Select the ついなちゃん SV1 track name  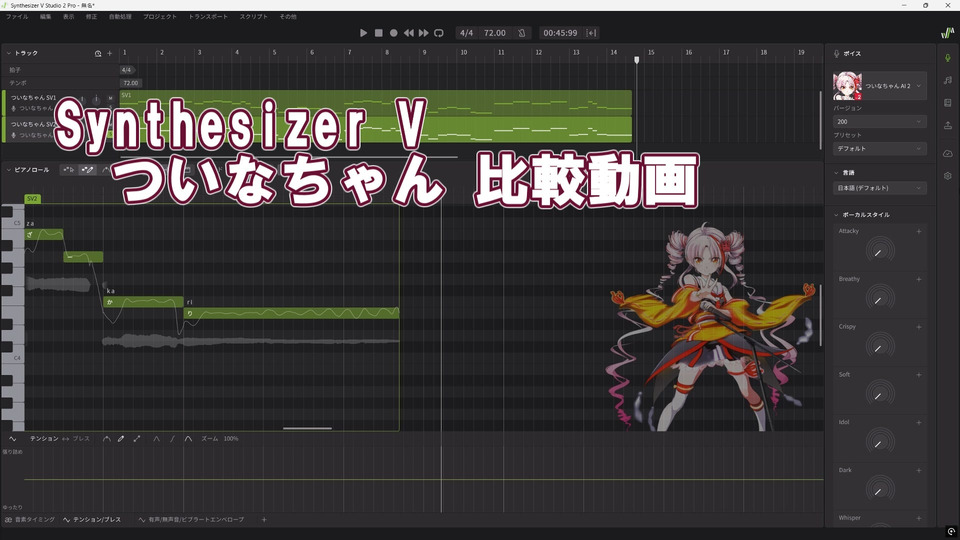(33, 97)
